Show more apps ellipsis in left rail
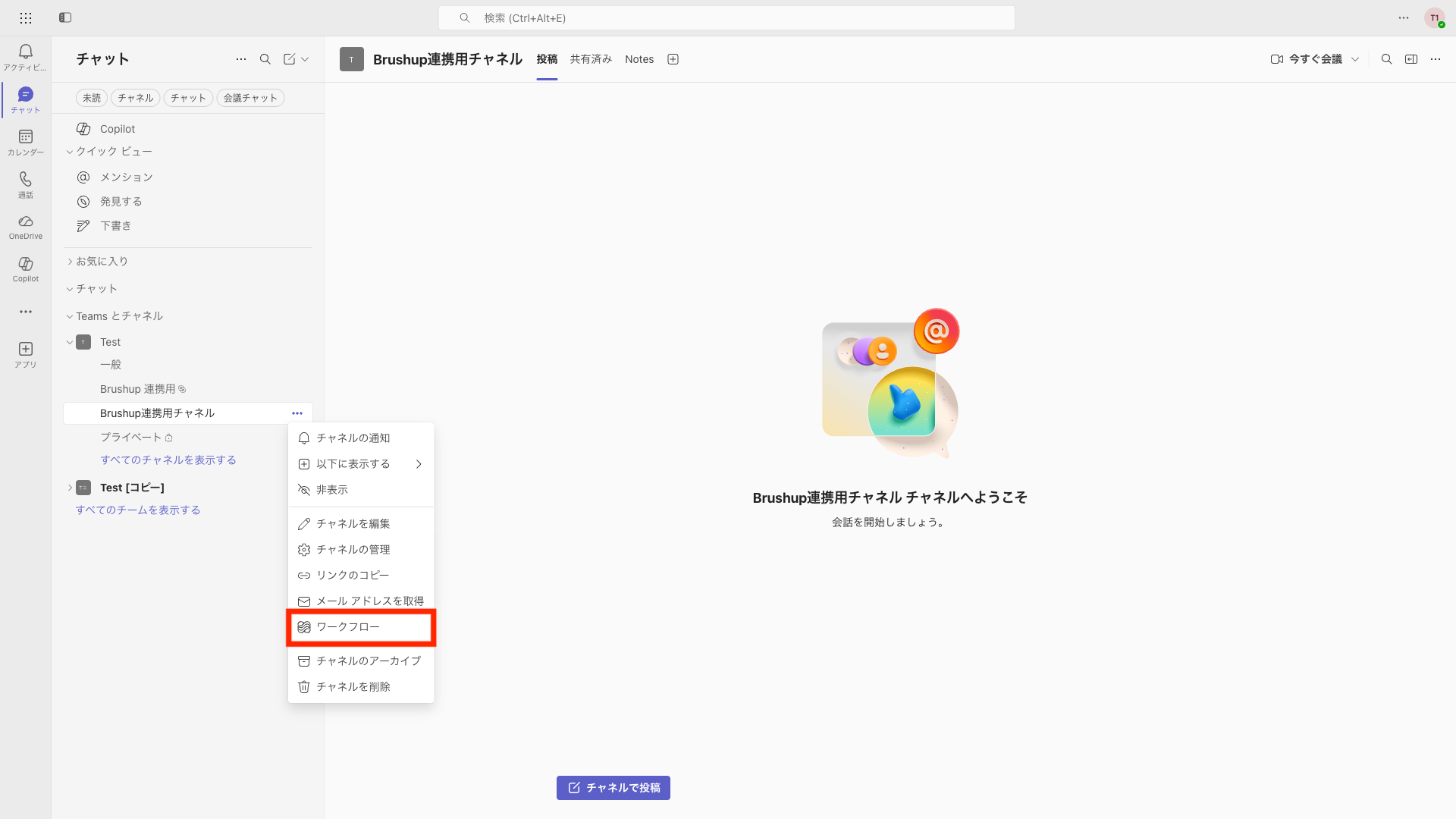This screenshot has height=819, width=1456. pos(26,312)
